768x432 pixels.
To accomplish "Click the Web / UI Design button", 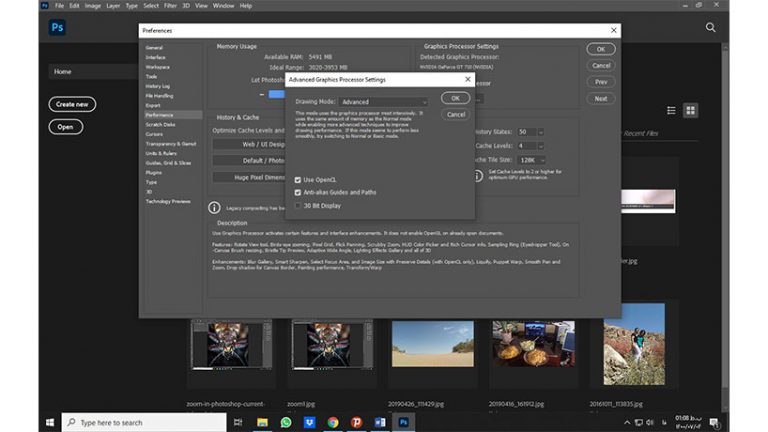I will pos(248,144).
